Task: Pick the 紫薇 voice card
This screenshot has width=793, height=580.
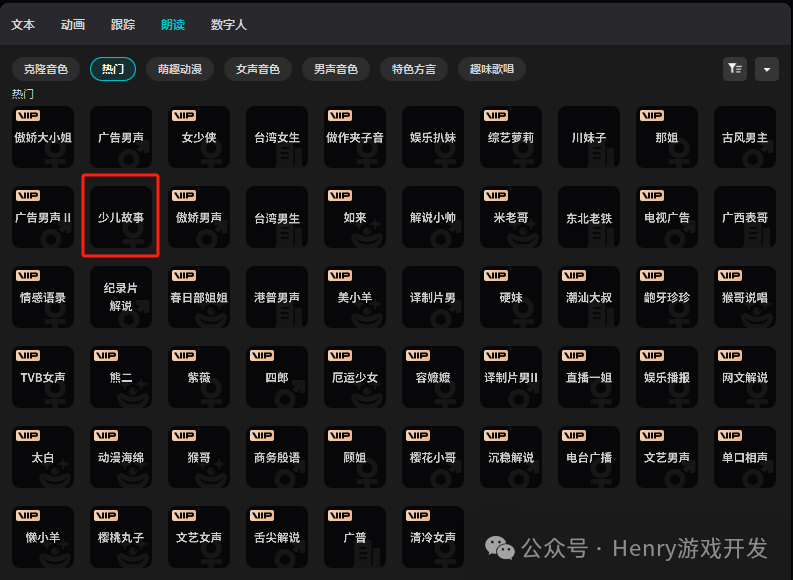Action: 199,377
